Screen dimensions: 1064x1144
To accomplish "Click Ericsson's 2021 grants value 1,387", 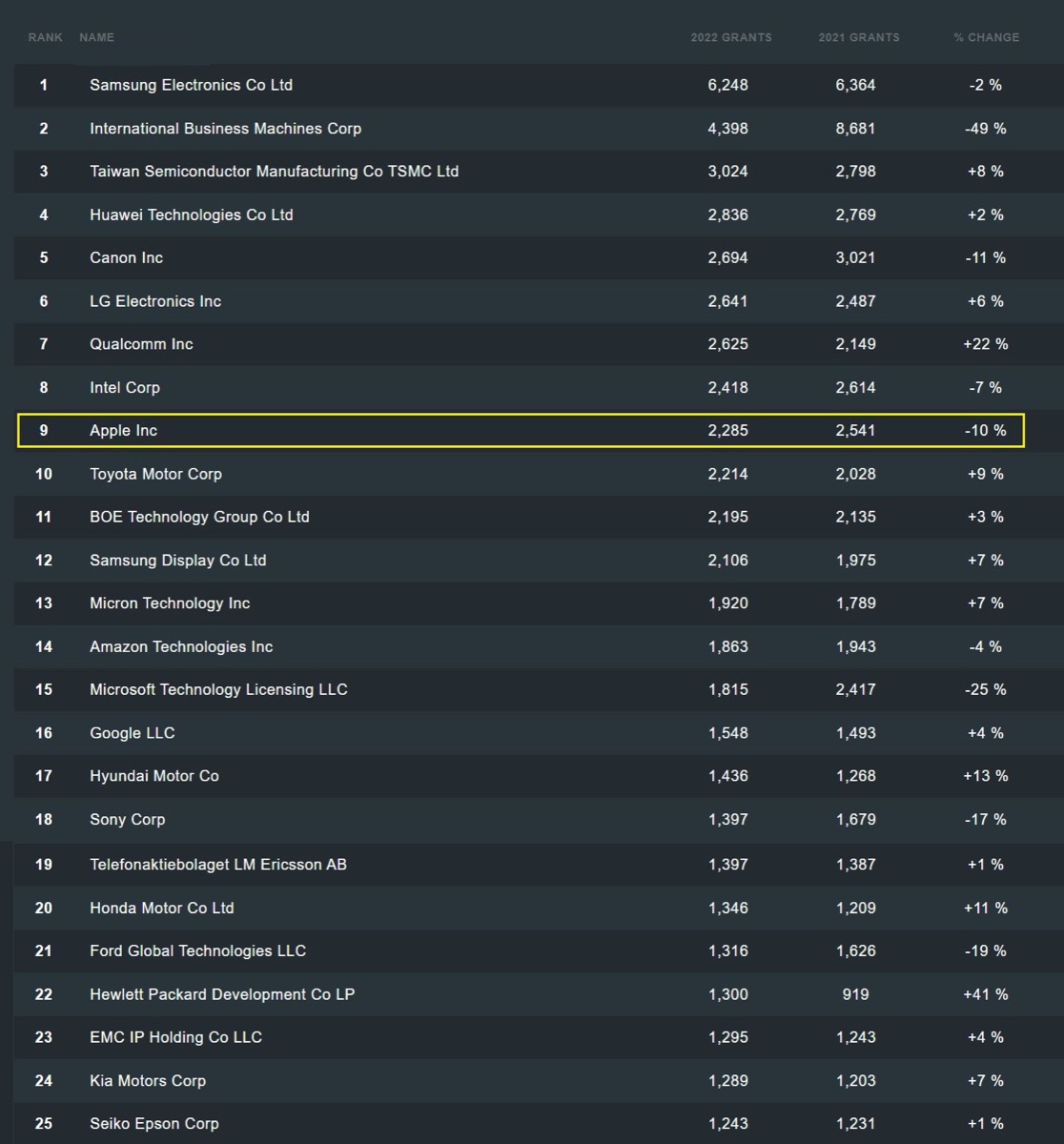I will tap(855, 865).
